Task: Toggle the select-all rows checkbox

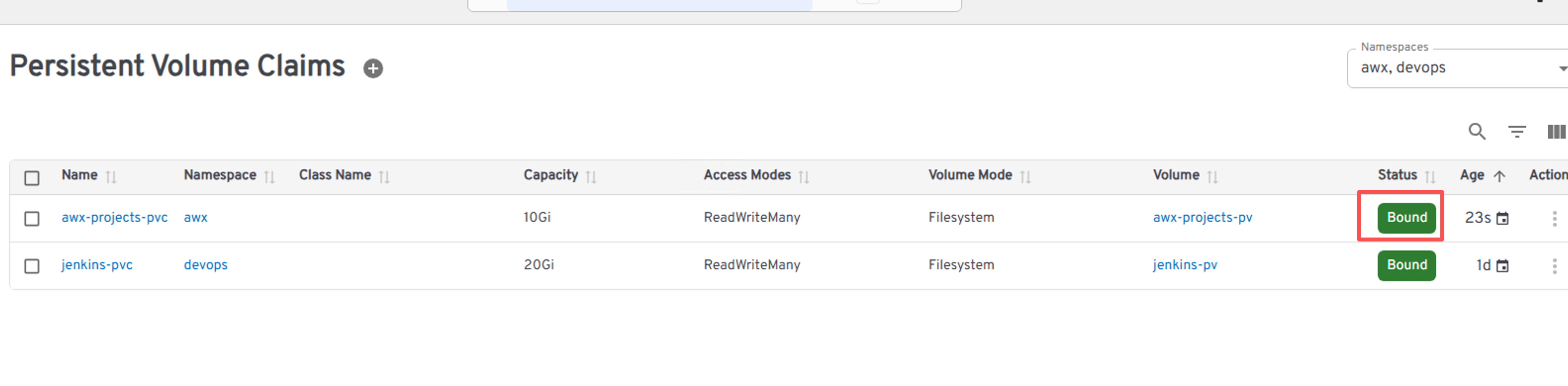Action: point(32,178)
